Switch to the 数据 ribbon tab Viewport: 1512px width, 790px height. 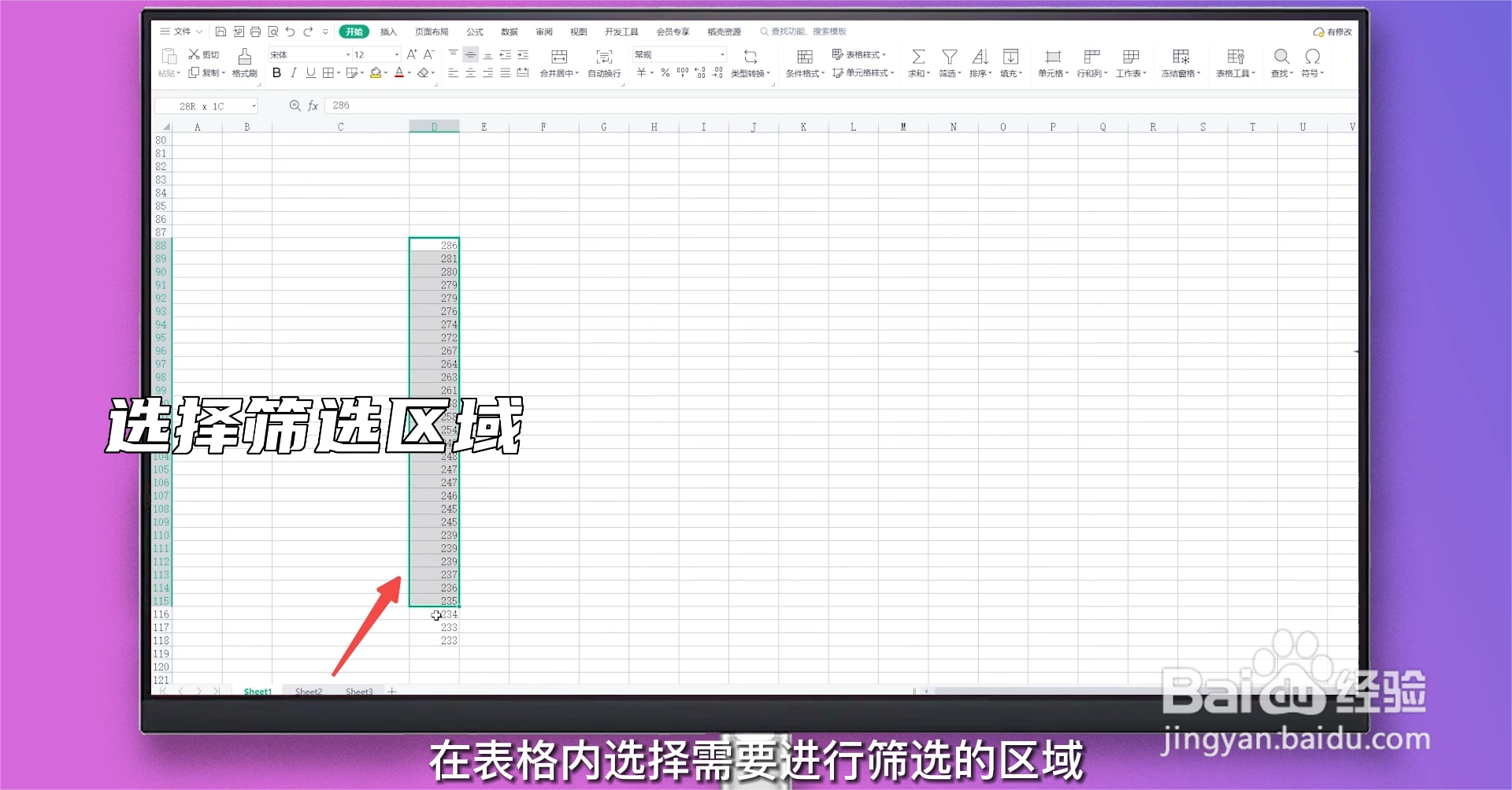click(x=510, y=32)
